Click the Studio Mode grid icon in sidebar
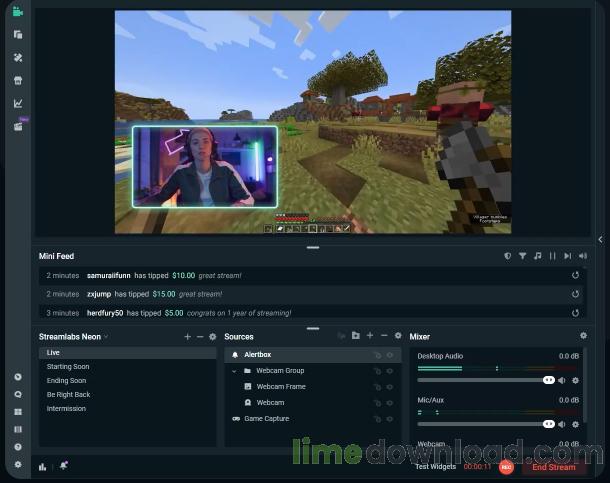 18,412
